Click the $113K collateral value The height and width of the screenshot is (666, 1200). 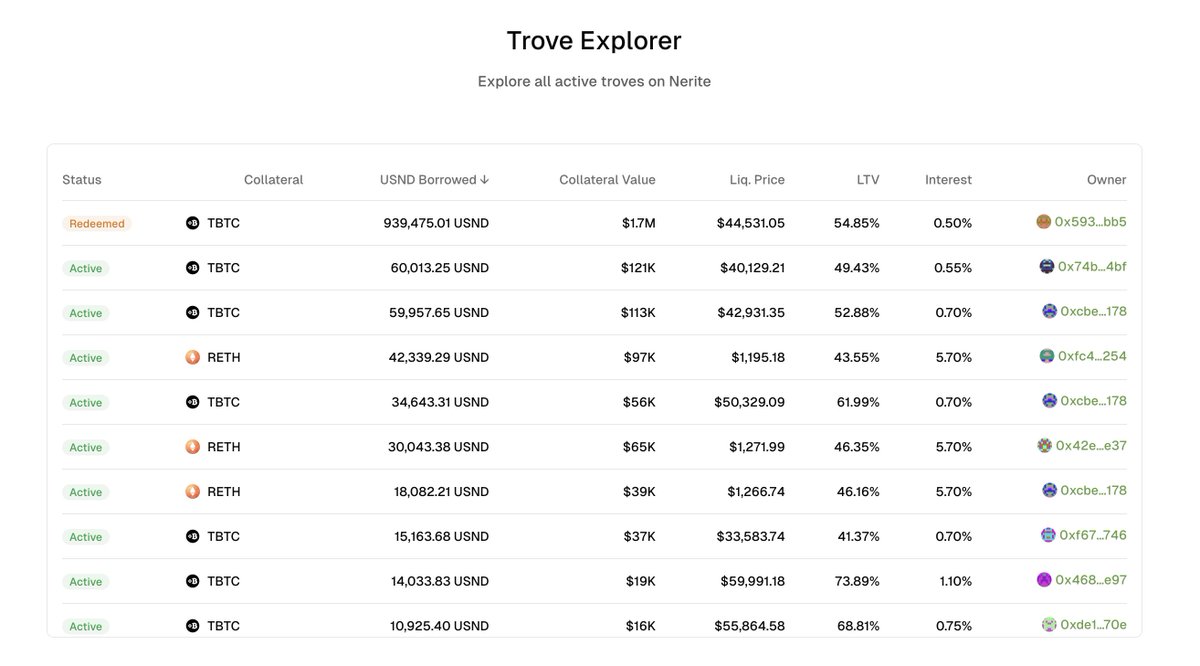[638, 312]
